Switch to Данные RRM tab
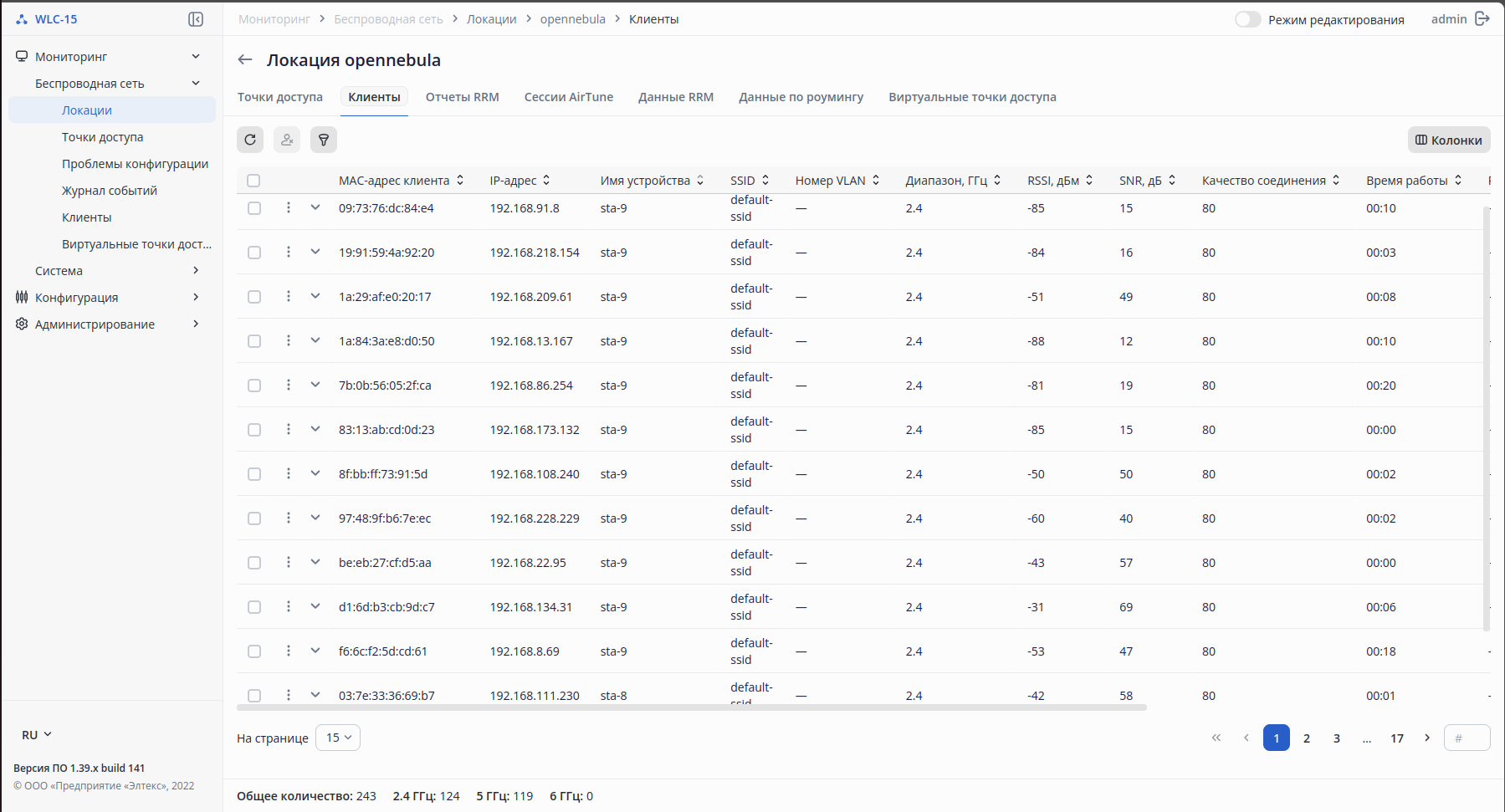The width and height of the screenshot is (1505, 812). [x=676, y=97]
